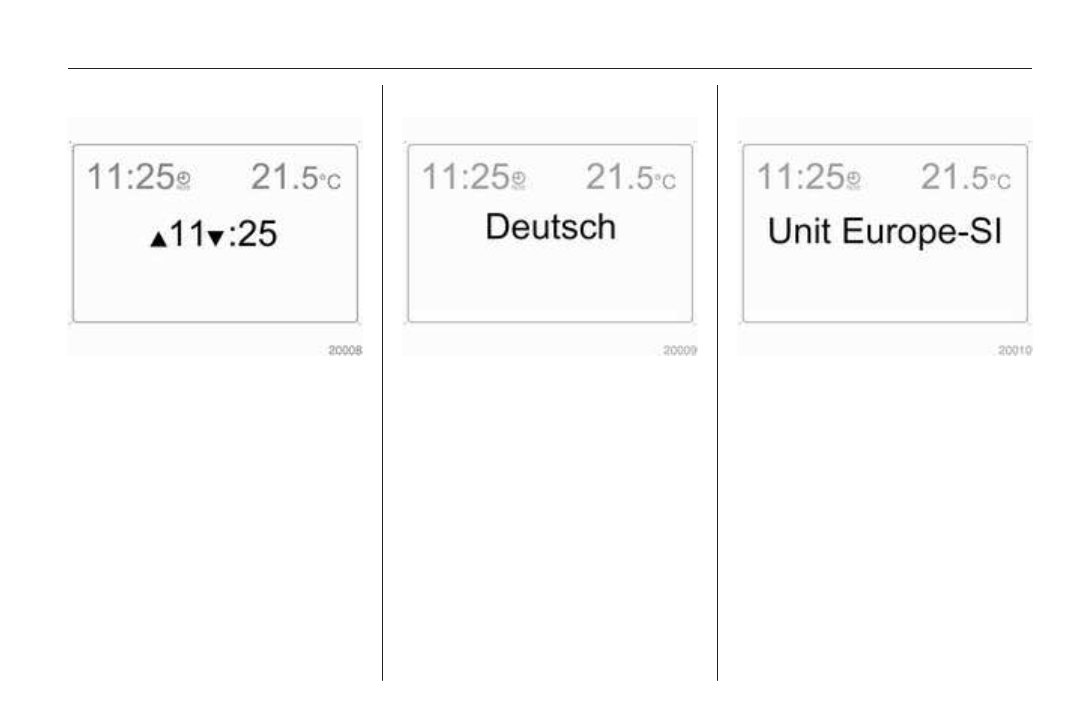1077x720 pixels.
Task: Click the 11:25 header in time-setting display
Action: (x=130, y=177)
